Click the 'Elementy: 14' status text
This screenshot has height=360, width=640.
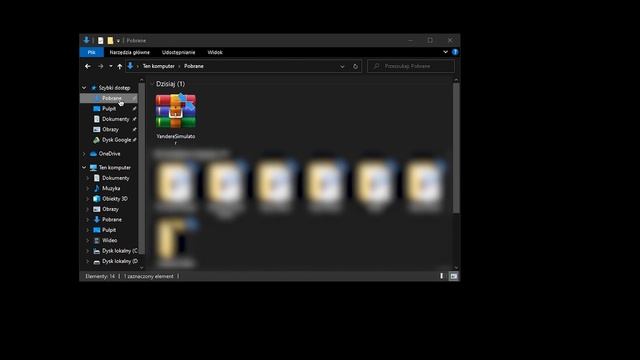[x=100, y=276]
